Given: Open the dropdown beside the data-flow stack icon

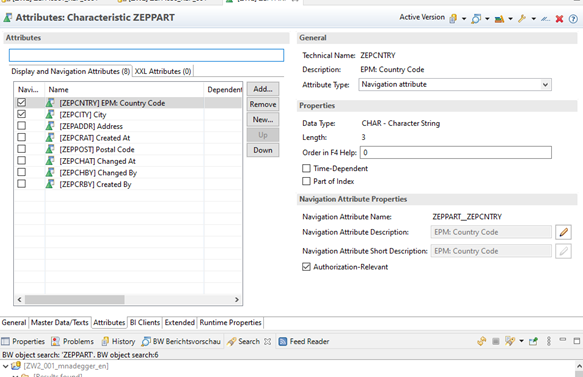Looking at the screenshot, I should 510,19.
